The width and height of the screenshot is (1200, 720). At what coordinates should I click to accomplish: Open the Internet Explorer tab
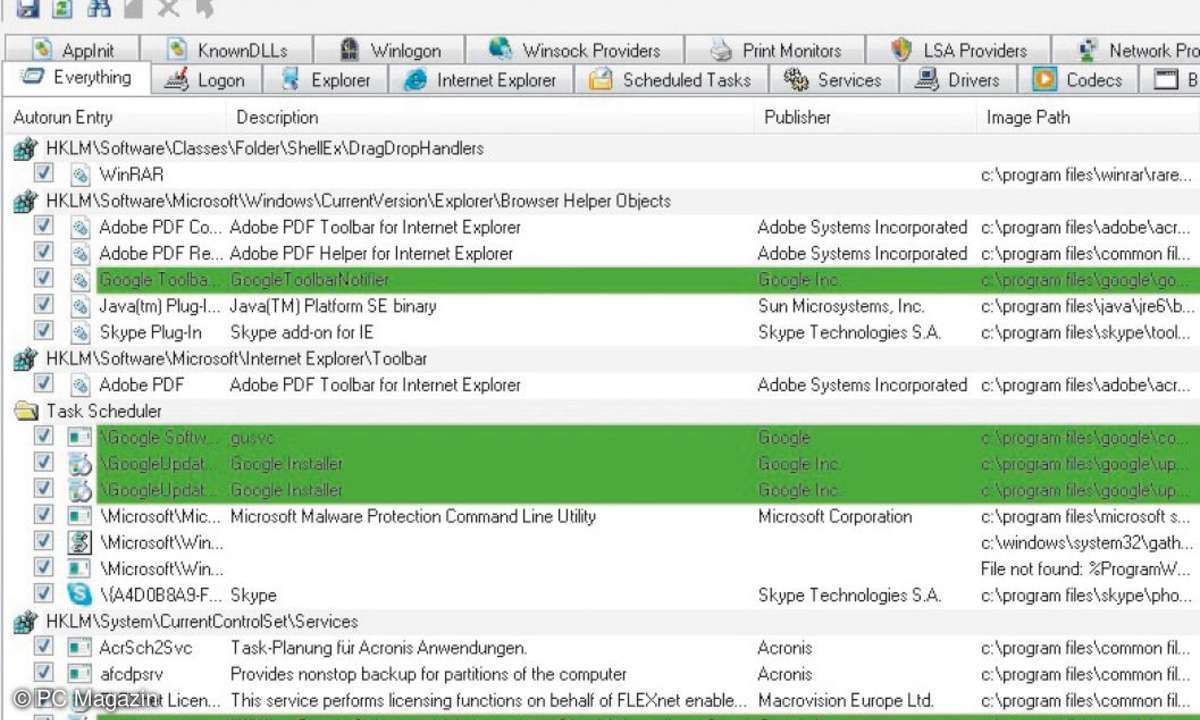click(481, 80)
